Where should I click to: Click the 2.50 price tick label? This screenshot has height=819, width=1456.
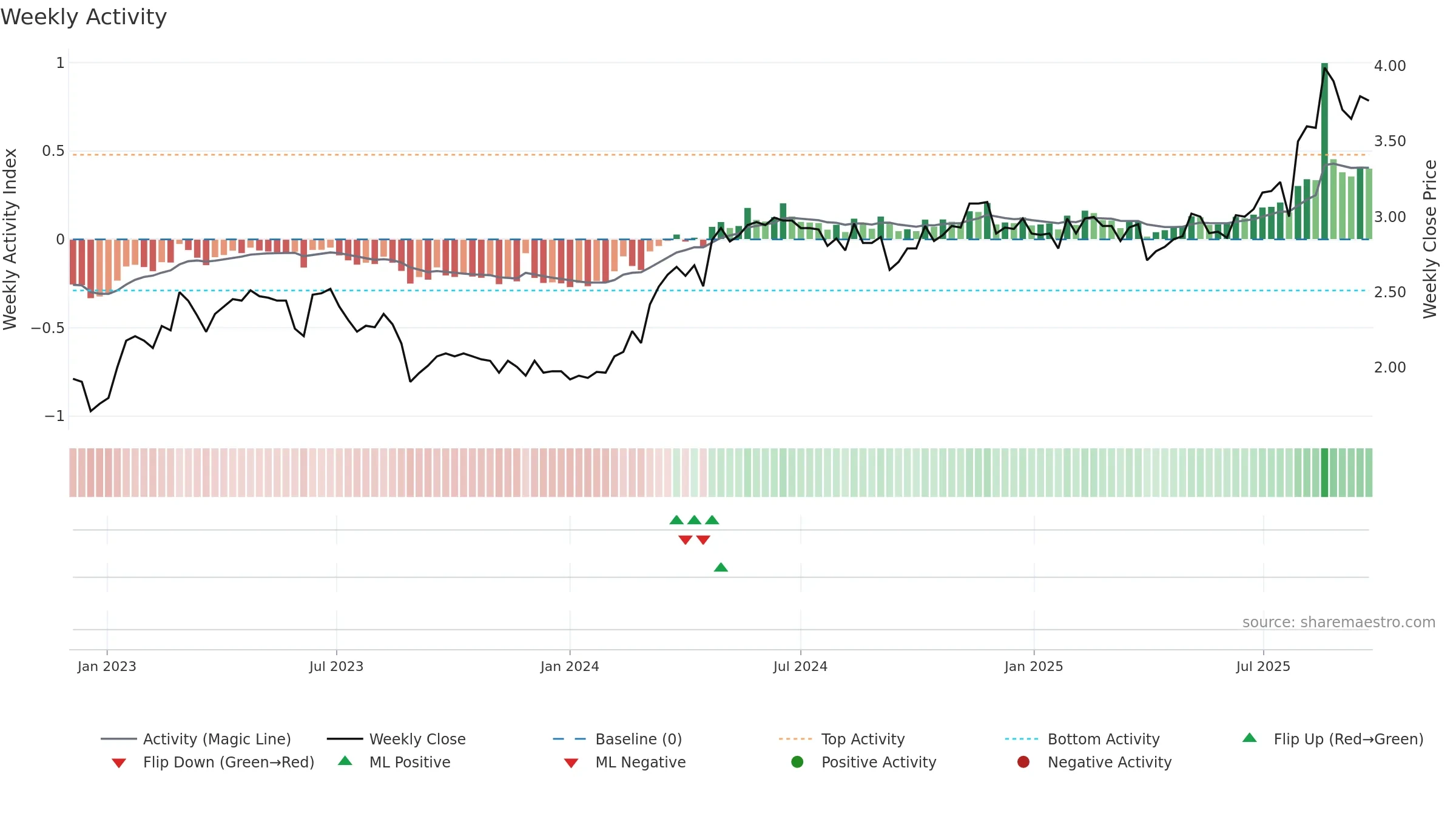tap(1390, 292)
